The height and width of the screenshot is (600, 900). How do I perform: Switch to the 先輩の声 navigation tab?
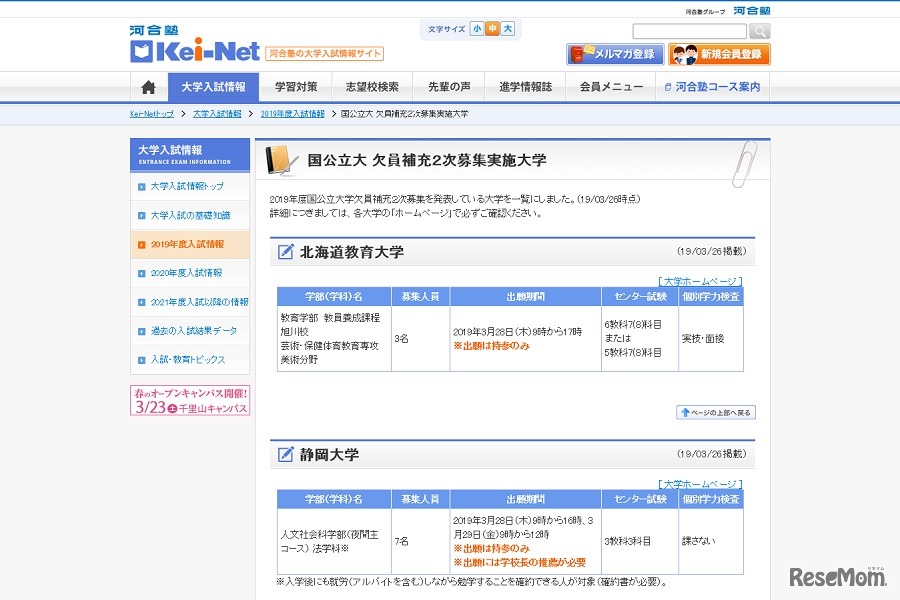(450, 87)
